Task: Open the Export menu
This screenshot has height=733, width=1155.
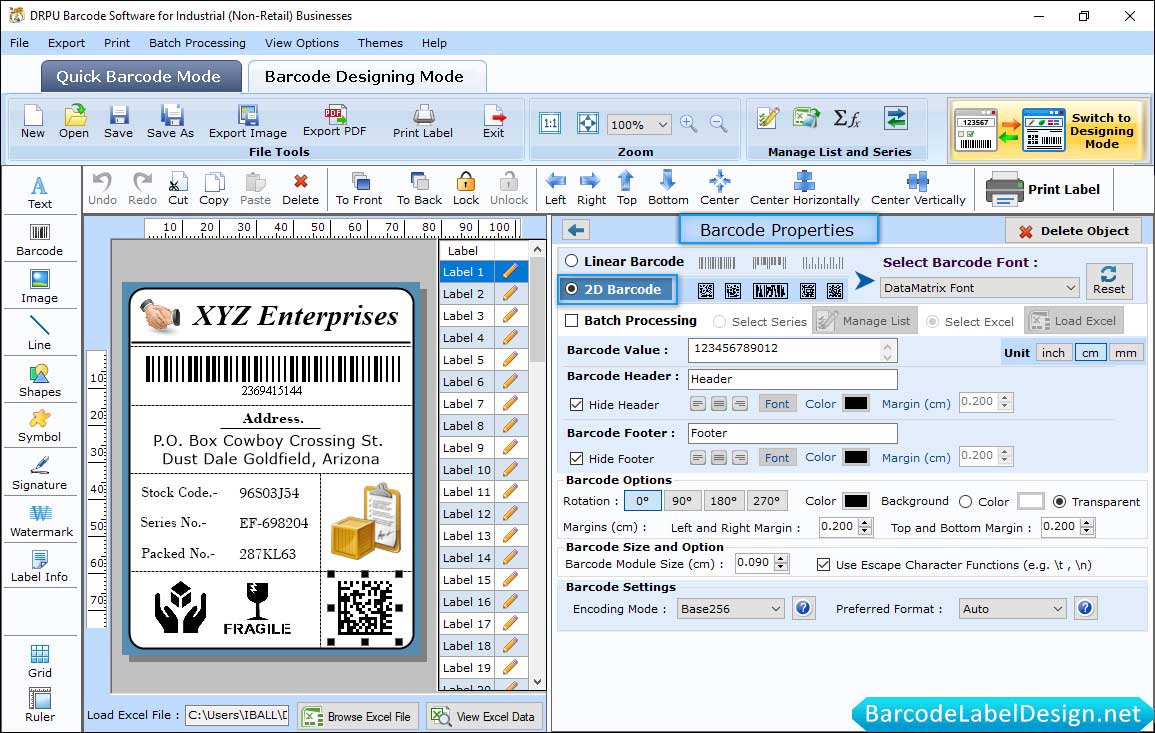Action: [66, 43]
